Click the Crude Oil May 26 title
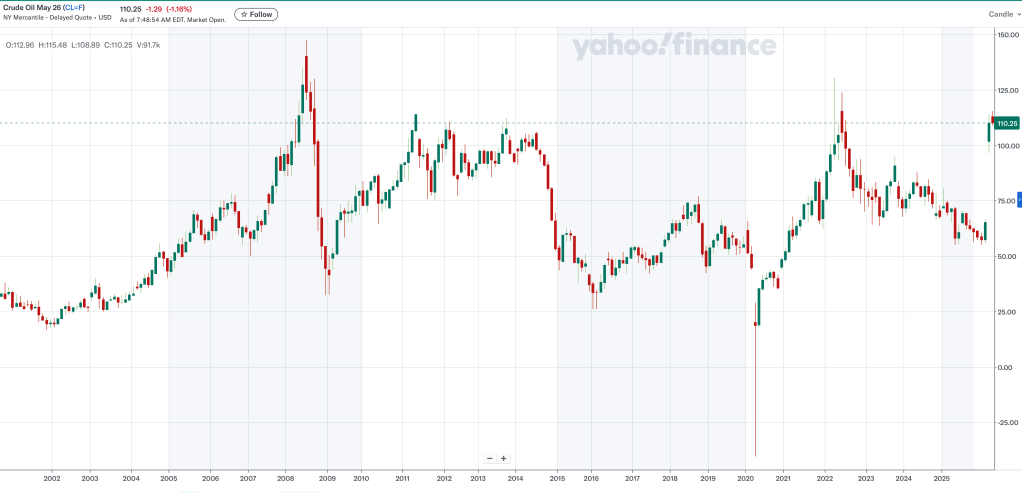 [35, 9]
